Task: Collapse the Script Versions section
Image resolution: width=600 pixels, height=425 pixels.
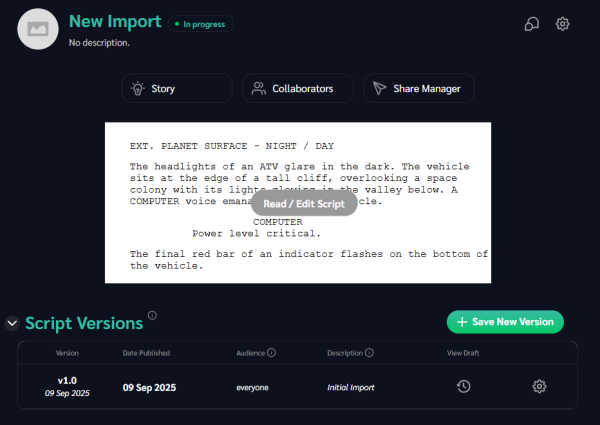Action: [12, 323]
